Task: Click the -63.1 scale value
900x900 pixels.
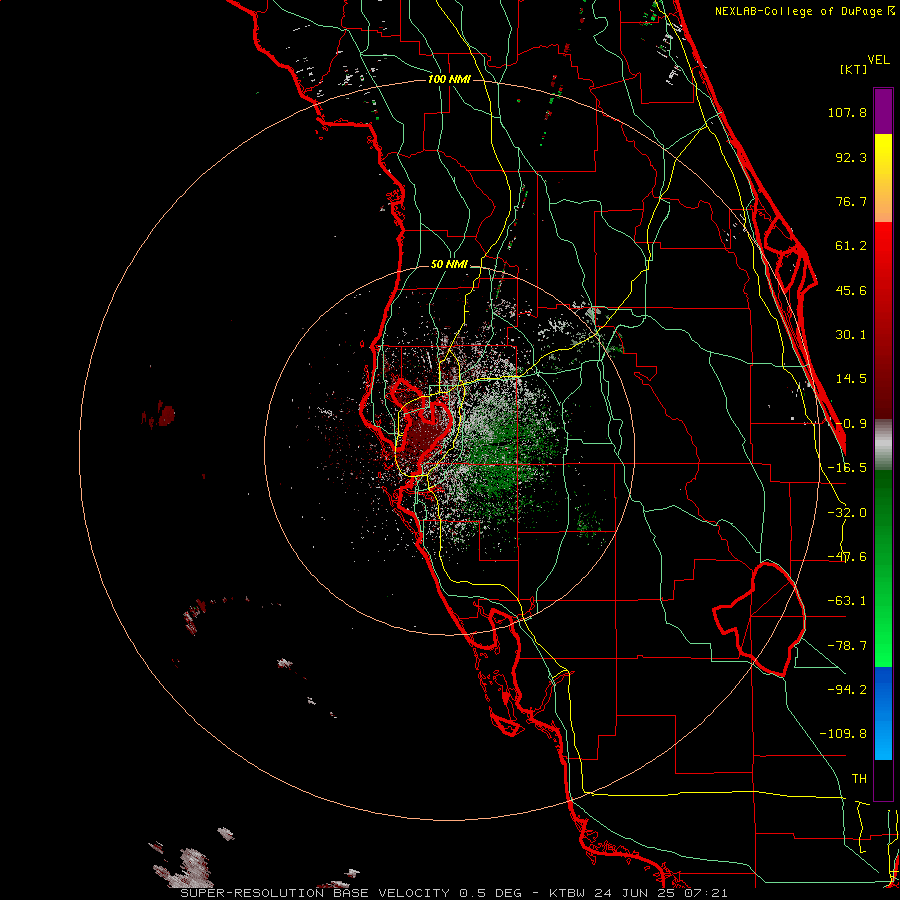Action: click(x=847, y=601)
